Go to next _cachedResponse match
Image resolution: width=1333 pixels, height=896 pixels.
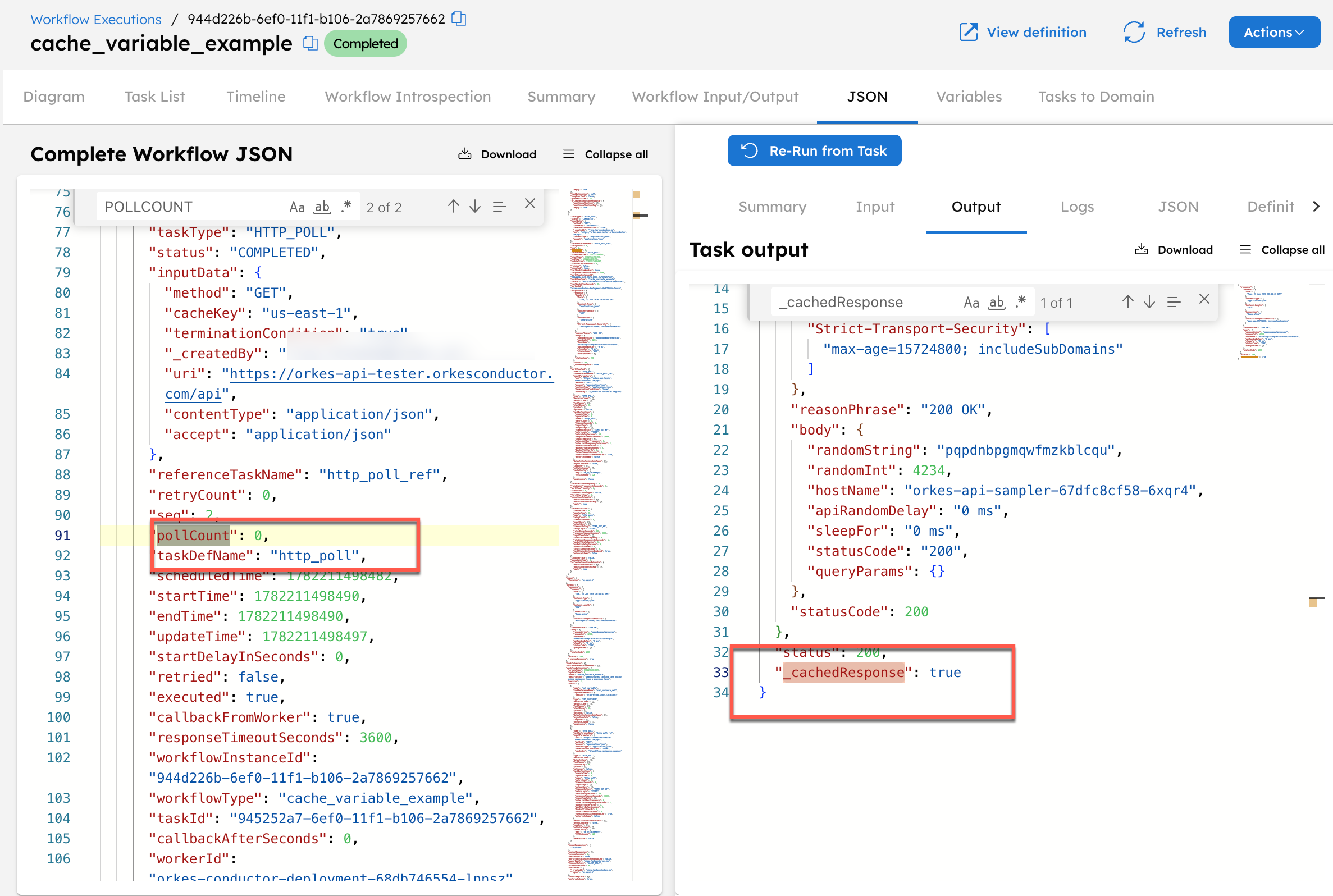click(x=1149, y=301)
